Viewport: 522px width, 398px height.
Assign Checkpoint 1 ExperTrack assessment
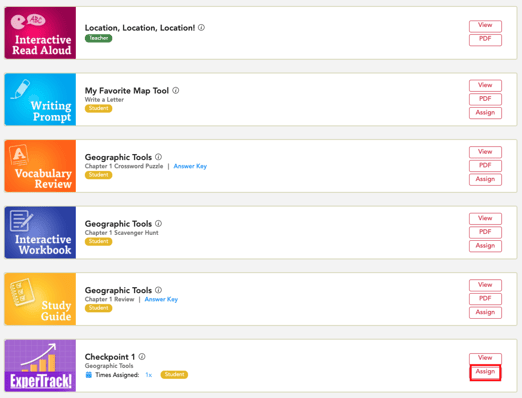[x=485, y=372]
